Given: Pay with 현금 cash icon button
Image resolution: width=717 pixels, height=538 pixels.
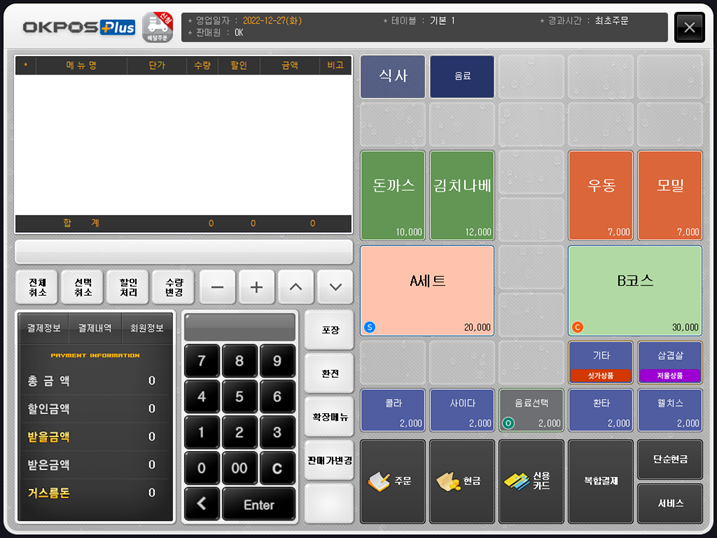Looking at the screenshot, I should (463, 481).
